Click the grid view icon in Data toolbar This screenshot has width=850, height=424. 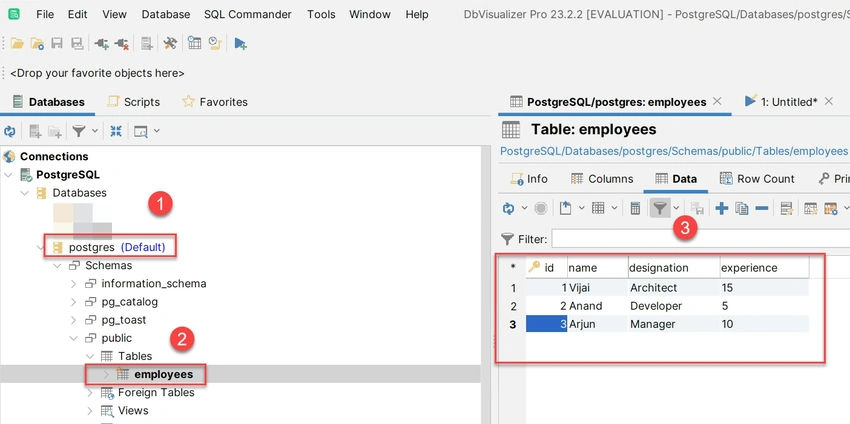[x=598, y=208]
